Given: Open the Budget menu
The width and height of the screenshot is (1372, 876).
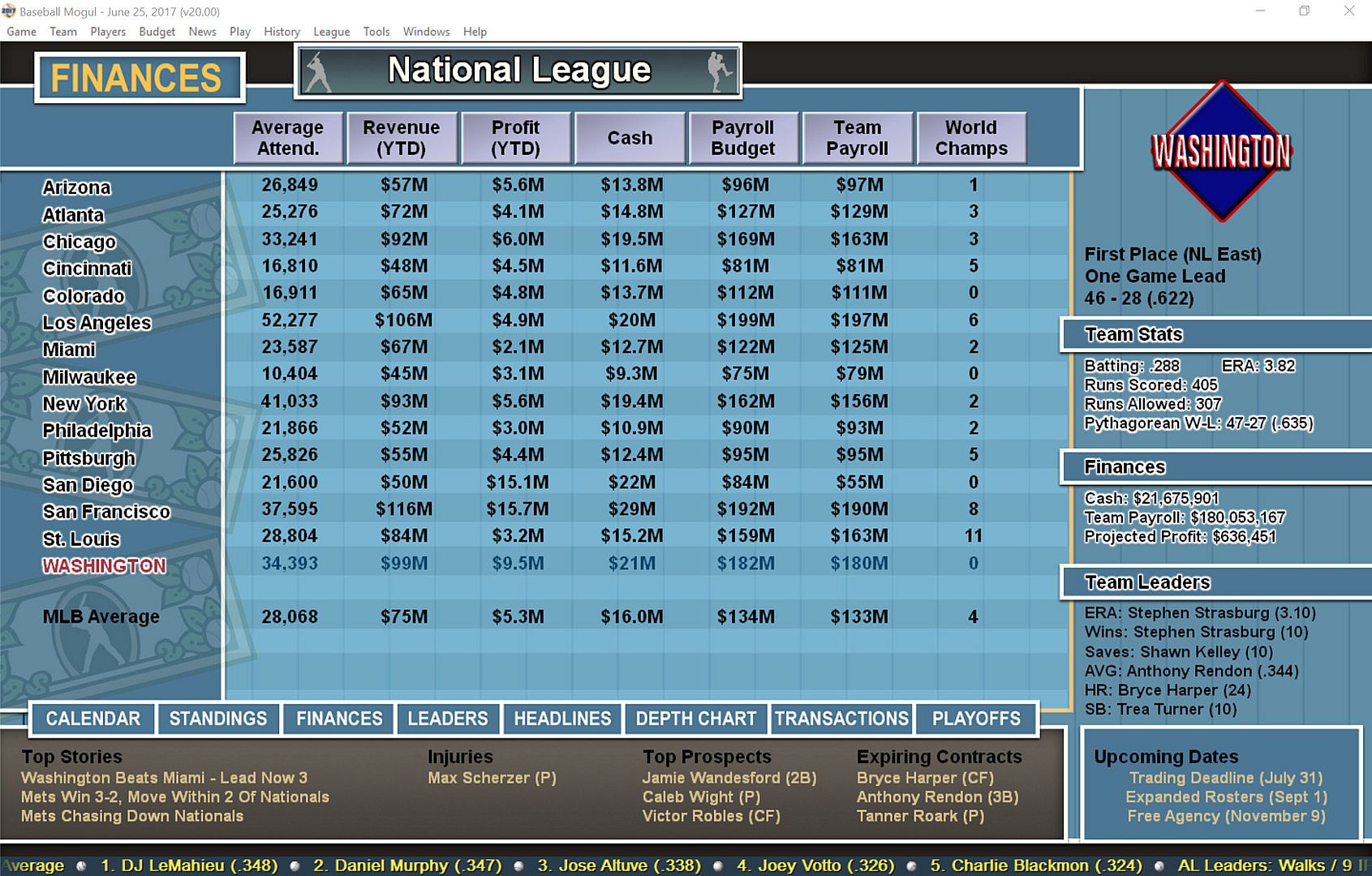Looking at the screenshot, I should pyautogui.click(x=157, y=32).
